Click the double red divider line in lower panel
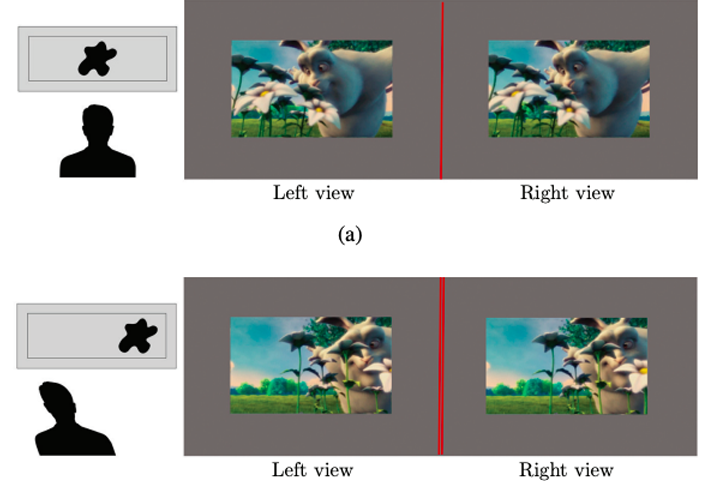The image size is (711, 481). tap(441, 366)
